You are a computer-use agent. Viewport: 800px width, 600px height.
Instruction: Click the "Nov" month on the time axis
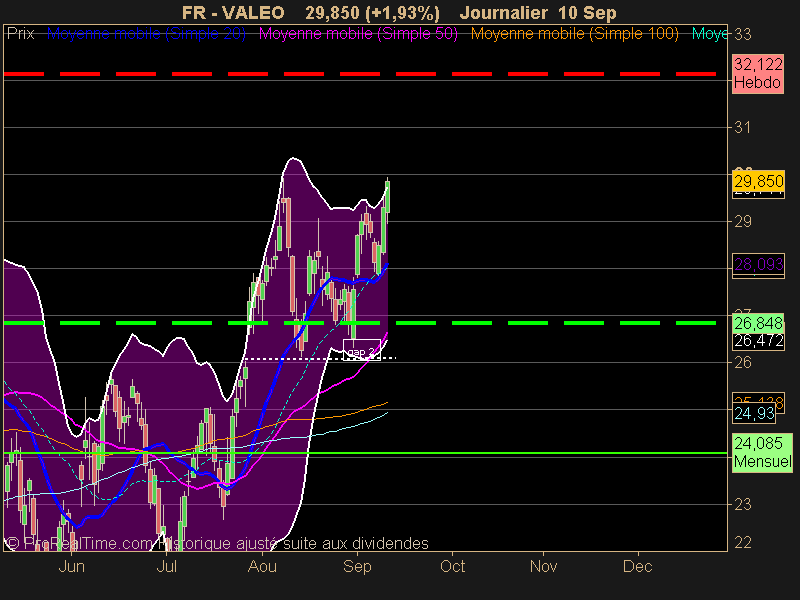pos(543,566)
